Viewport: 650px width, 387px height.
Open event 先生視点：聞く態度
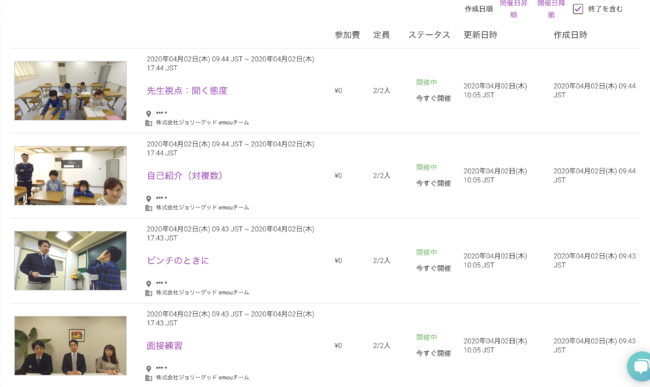tap(187, 91)
